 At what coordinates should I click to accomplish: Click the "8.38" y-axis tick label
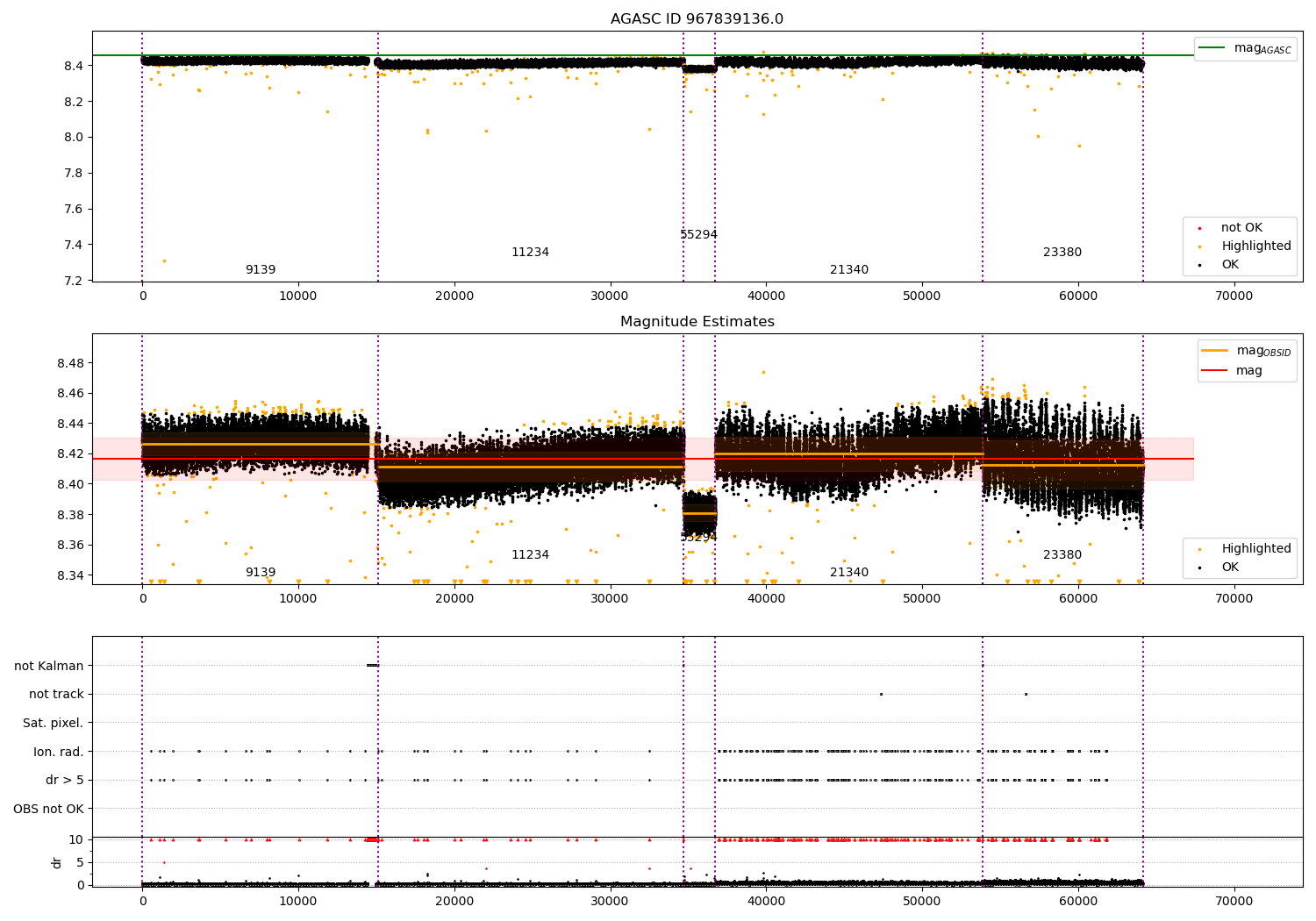tap(70, 515)
